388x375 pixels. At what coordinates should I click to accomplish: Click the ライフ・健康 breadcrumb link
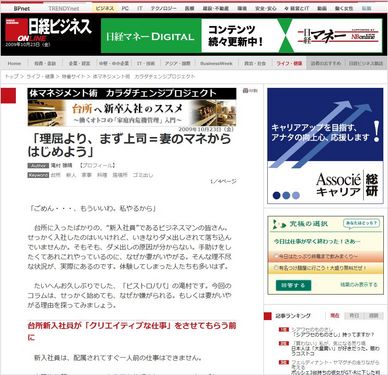coord(40,76)
